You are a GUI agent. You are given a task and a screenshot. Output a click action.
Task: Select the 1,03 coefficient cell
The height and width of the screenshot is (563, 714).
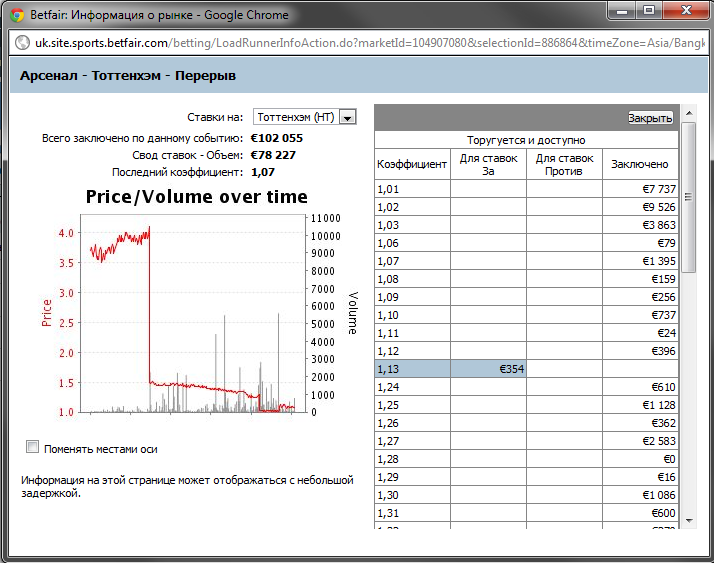click(x=413, y=225)
